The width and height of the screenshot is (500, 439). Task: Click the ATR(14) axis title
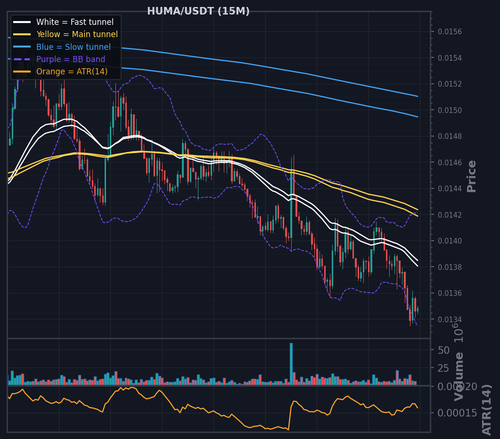(487, 410)
